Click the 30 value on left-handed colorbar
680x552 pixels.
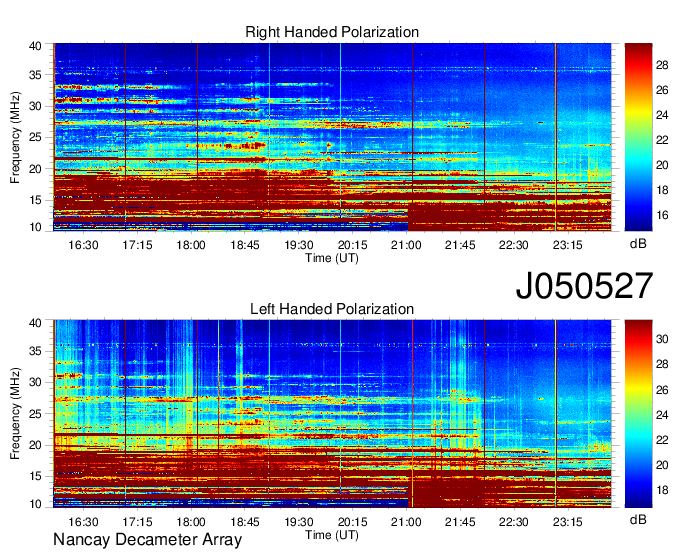(x=662, y=339)
